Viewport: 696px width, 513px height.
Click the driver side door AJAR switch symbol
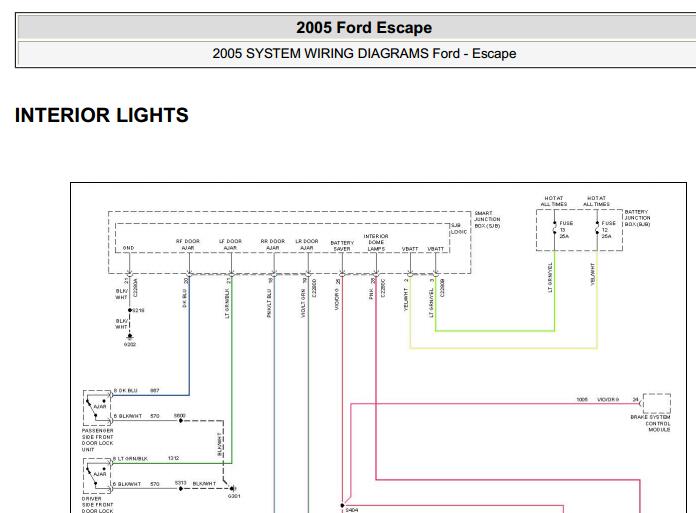pos(97,474)
